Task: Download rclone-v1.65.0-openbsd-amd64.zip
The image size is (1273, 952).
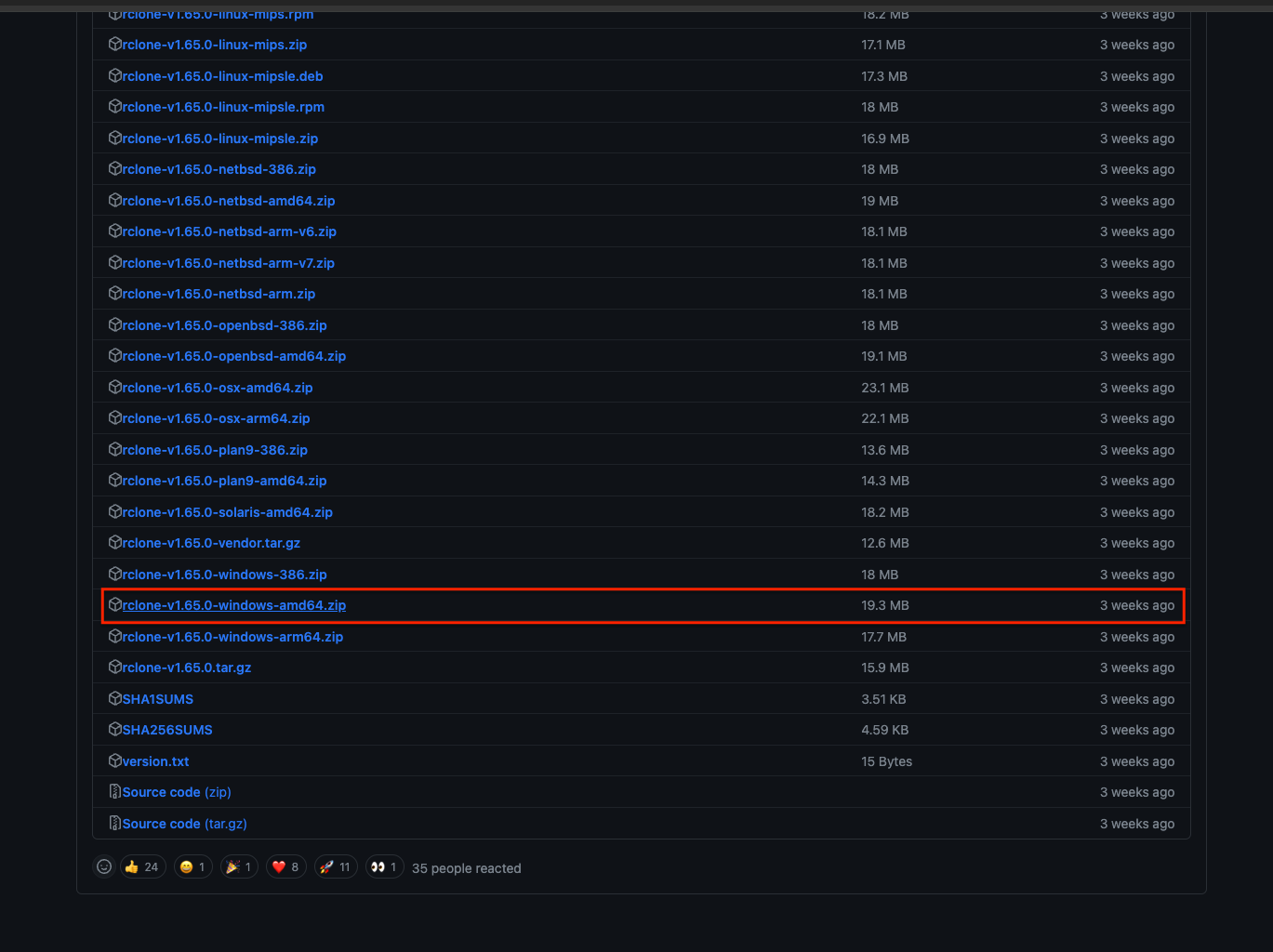Action: pyautogui.click(x=233, y=356)
